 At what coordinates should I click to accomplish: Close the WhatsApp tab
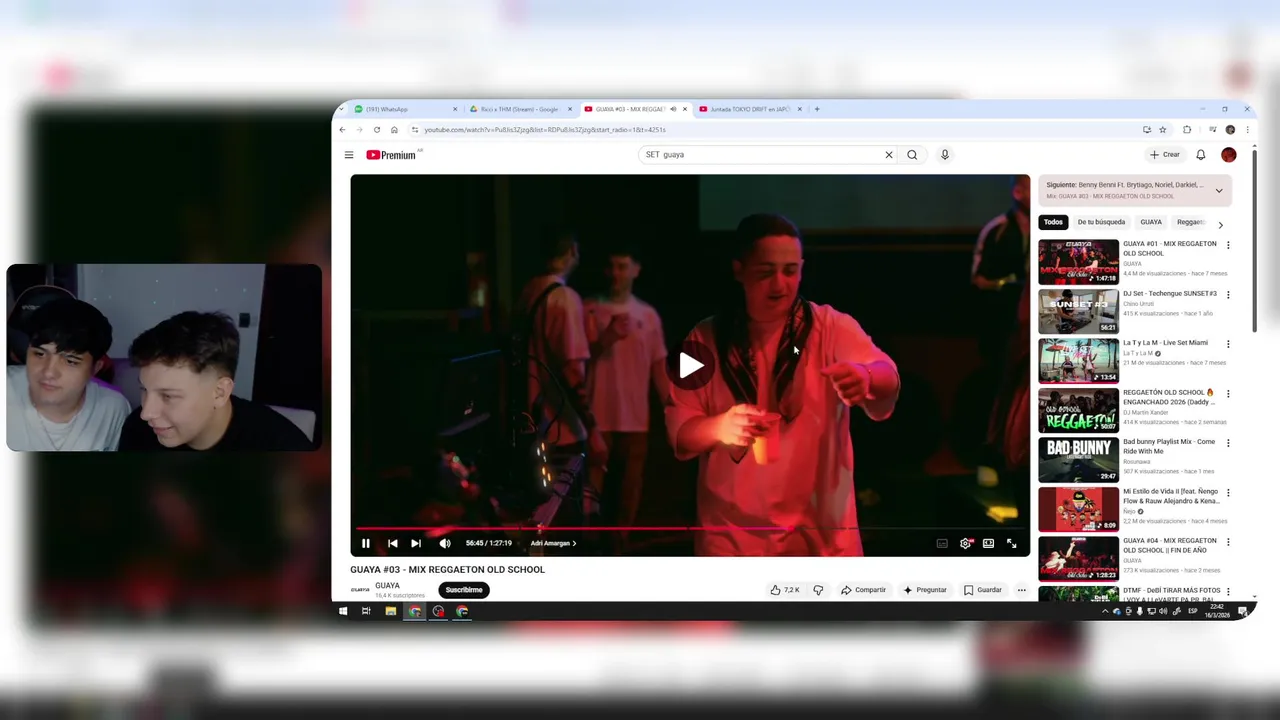point(455,109)
